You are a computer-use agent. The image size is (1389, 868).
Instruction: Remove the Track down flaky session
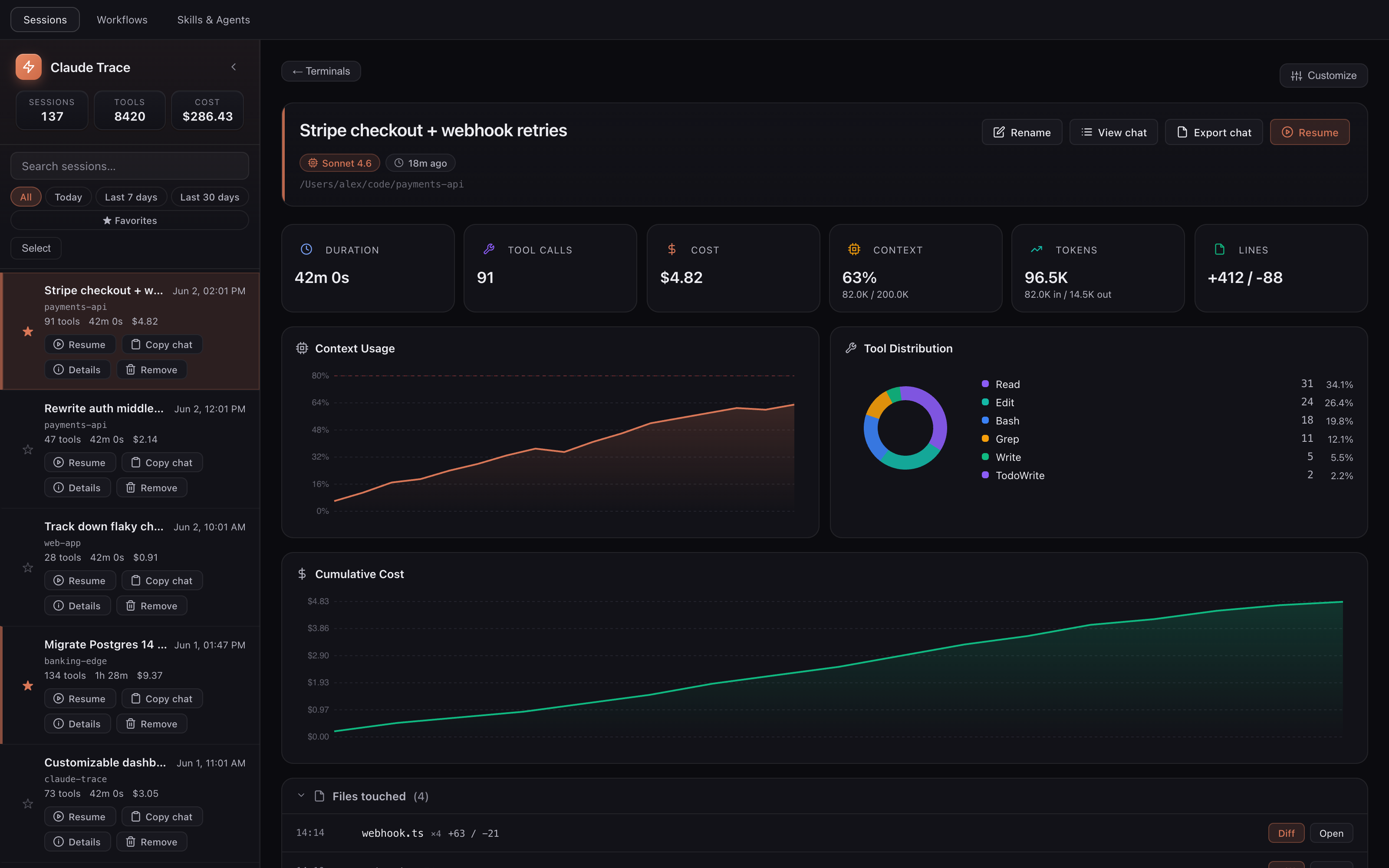click(x=151, y=606)
